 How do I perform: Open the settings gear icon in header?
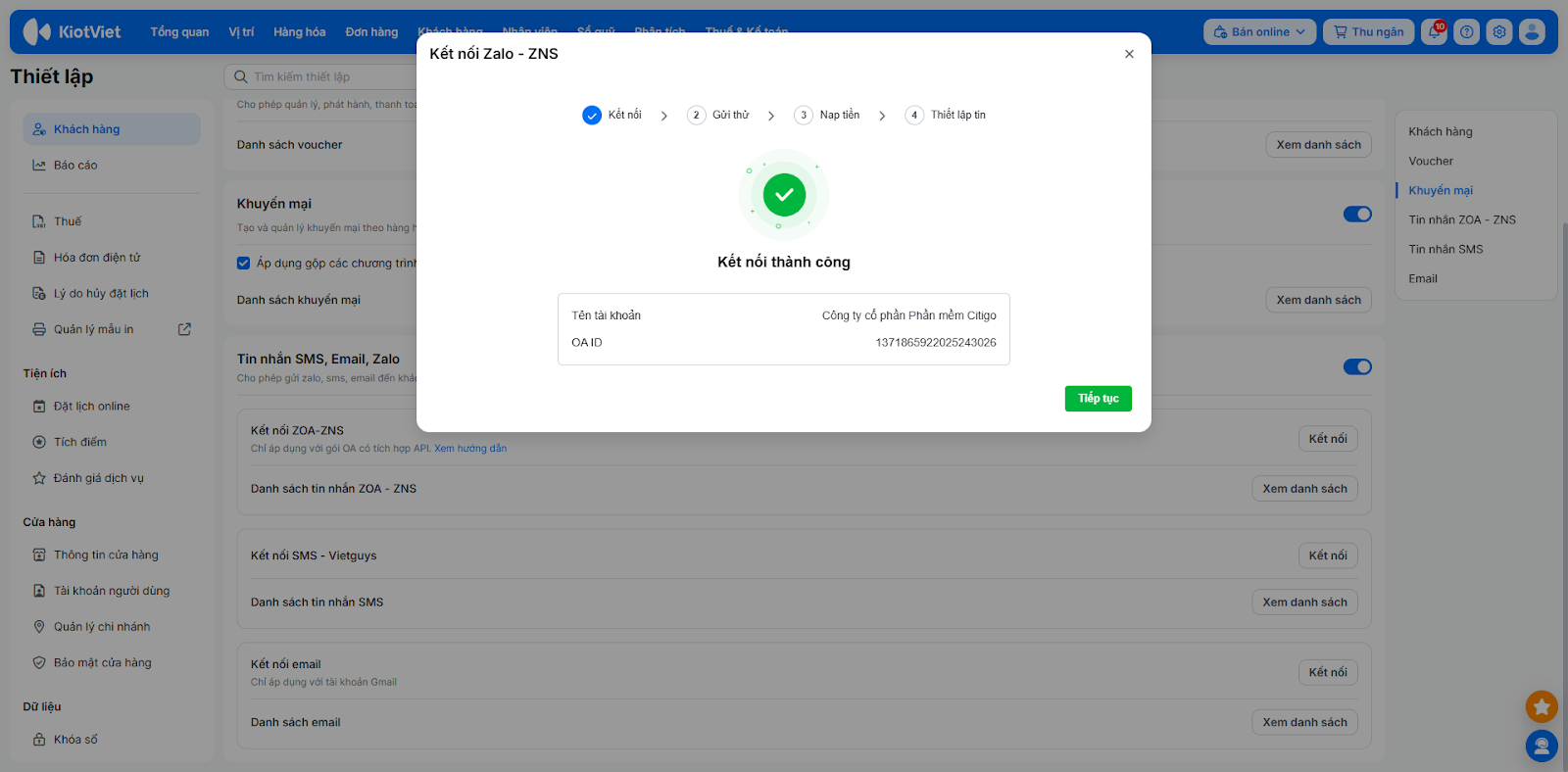1499,31
